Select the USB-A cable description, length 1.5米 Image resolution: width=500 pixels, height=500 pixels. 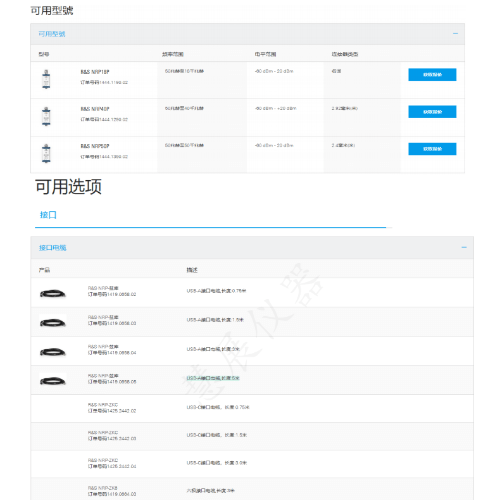click(215, 320)
